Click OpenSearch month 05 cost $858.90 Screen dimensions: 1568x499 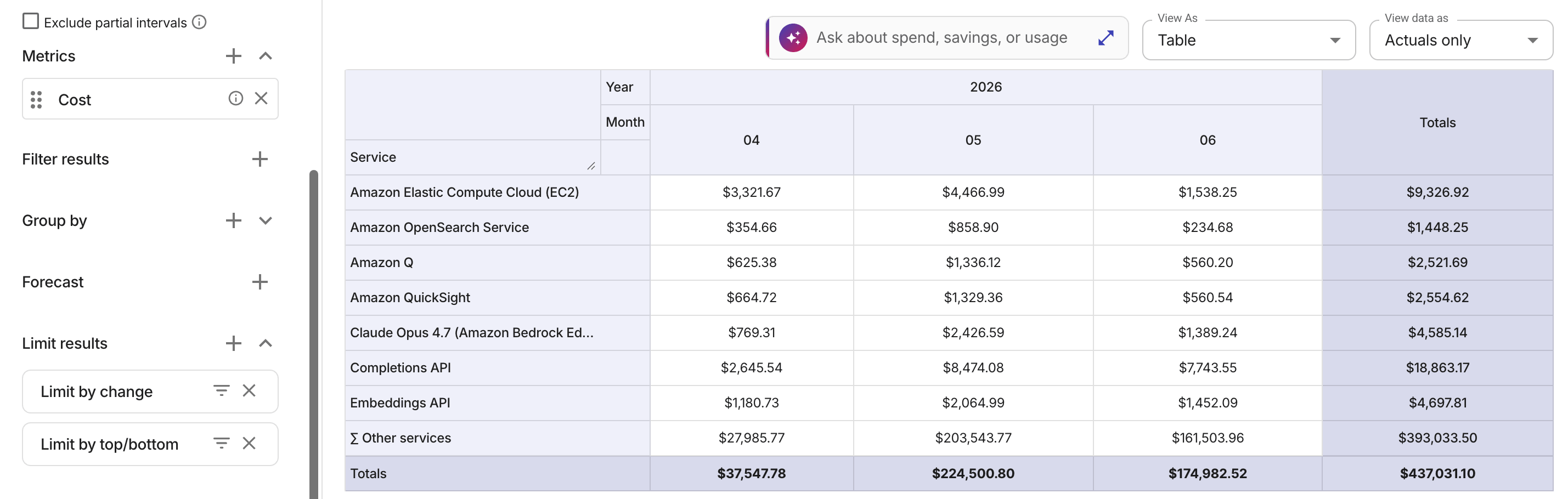tap(973, 228)
